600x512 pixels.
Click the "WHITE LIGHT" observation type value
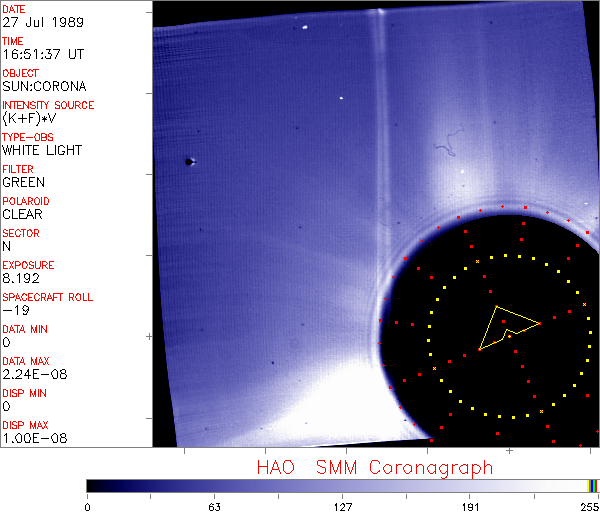point(42,150)
